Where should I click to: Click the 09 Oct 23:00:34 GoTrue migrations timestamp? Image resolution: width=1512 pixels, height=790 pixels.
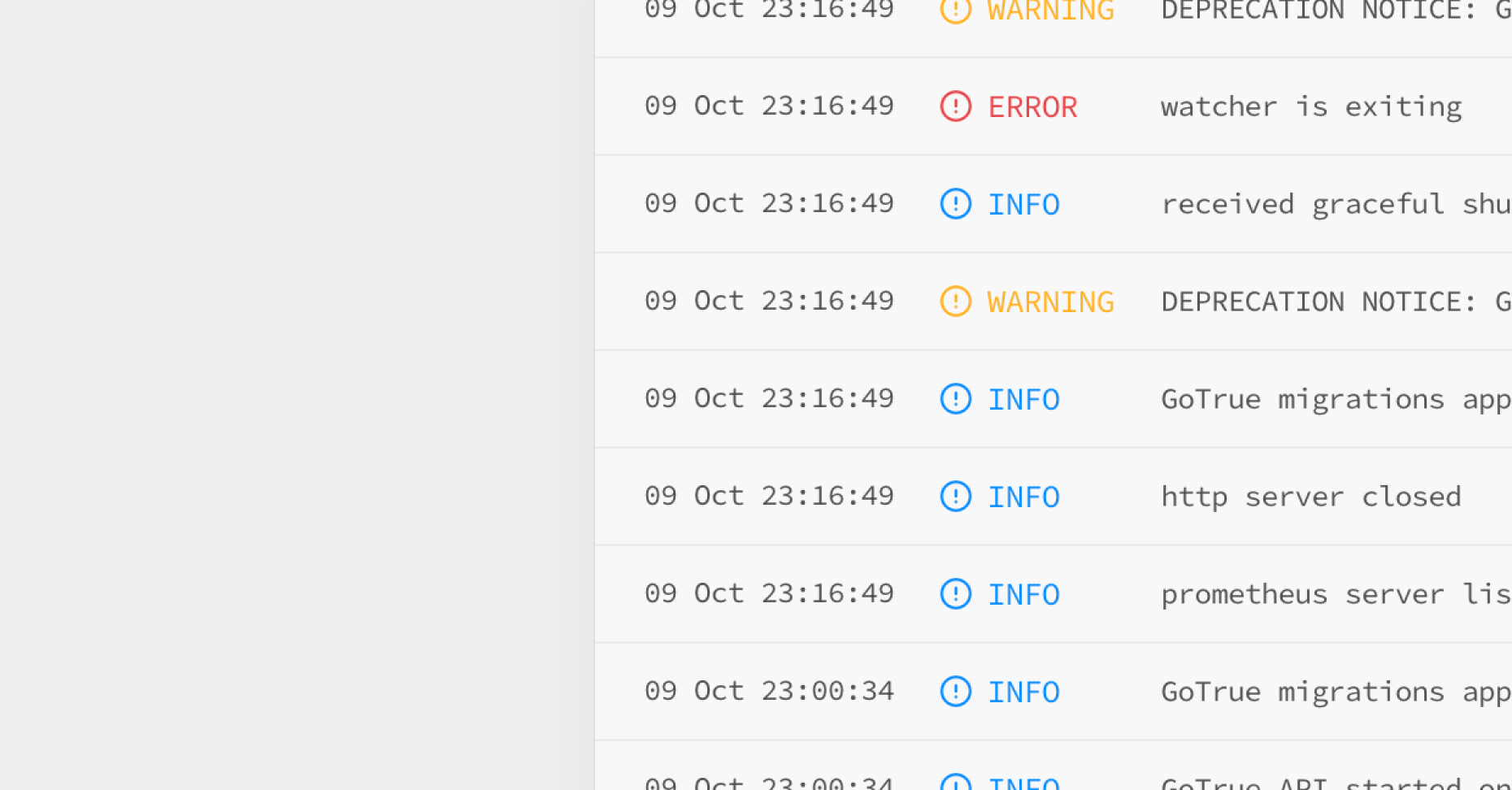click(769, 691)
